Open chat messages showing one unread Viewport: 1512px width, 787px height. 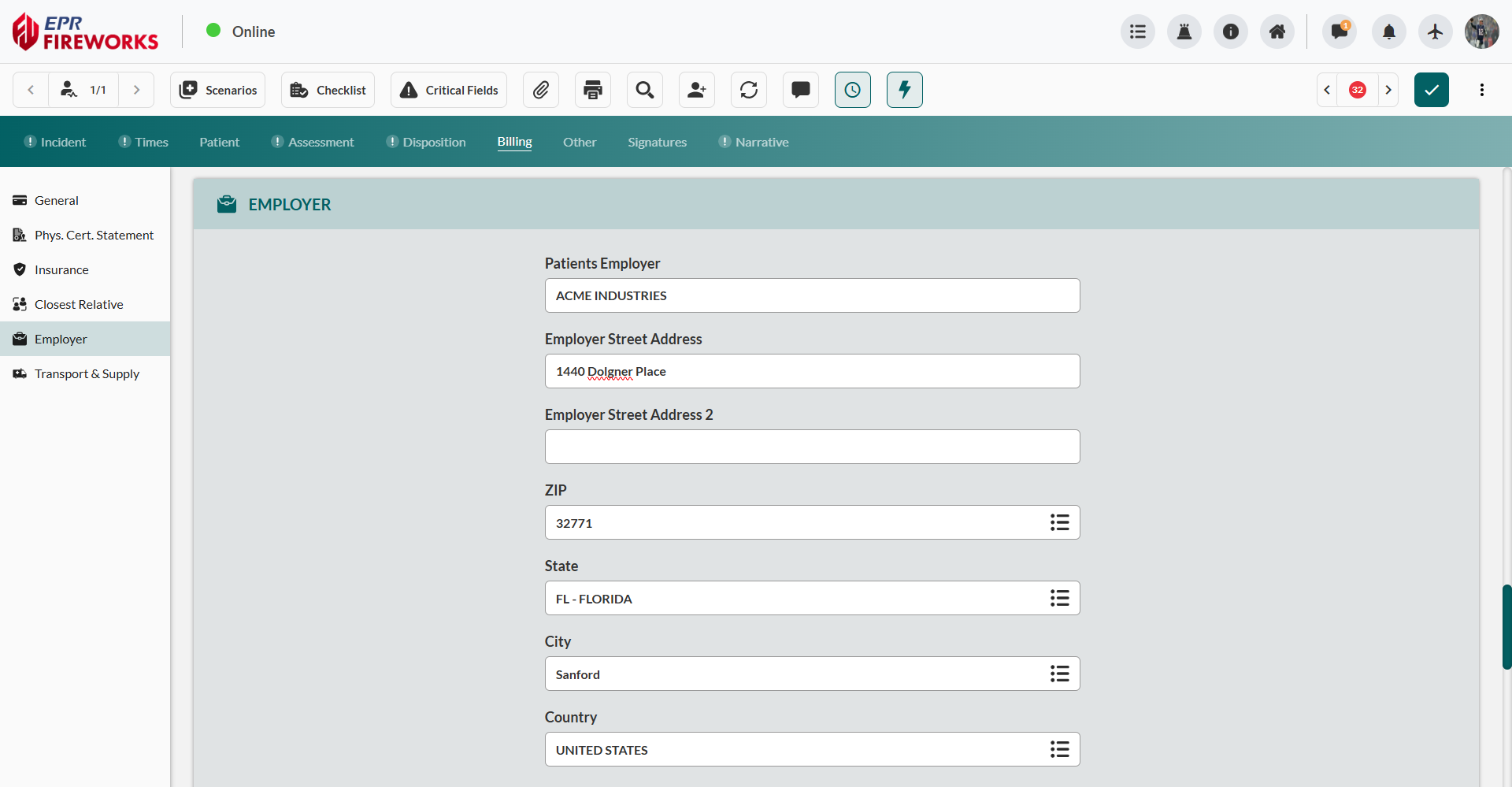coord(1339,32)
